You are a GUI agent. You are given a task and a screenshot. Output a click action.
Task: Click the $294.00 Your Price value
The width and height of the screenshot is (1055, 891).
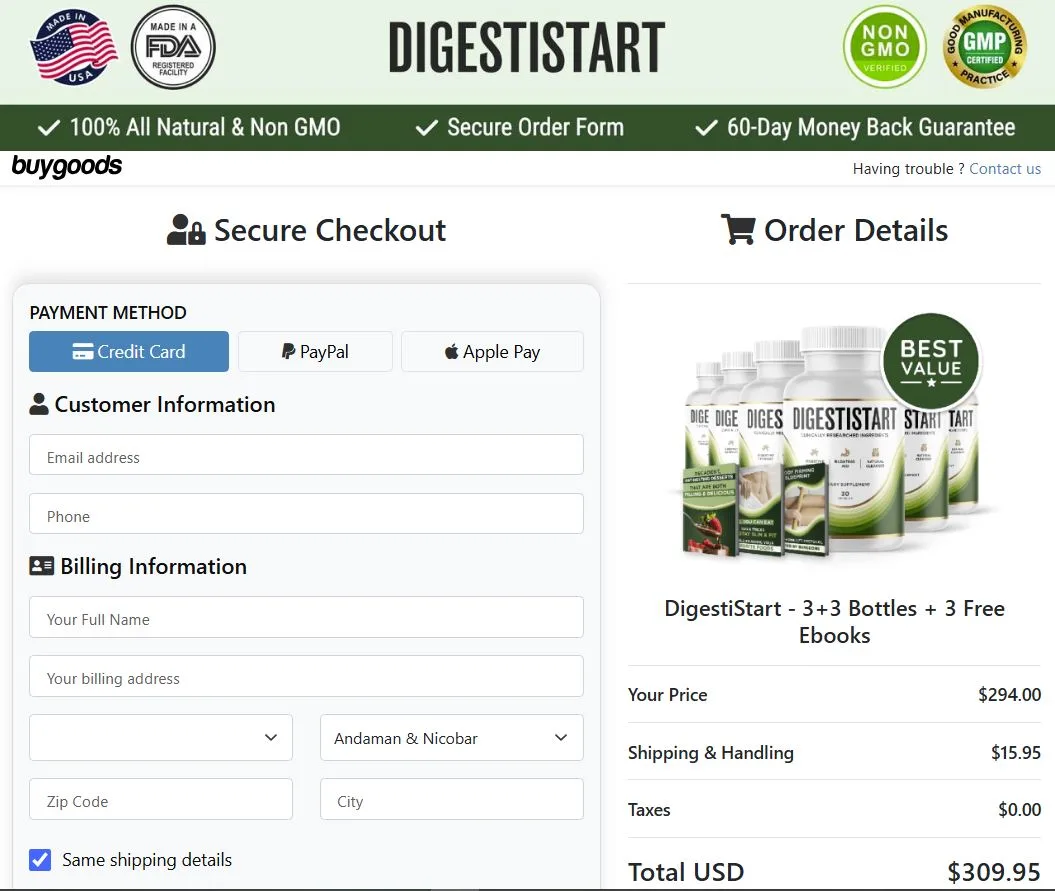pyautogui.click(x=1009, y=694)
